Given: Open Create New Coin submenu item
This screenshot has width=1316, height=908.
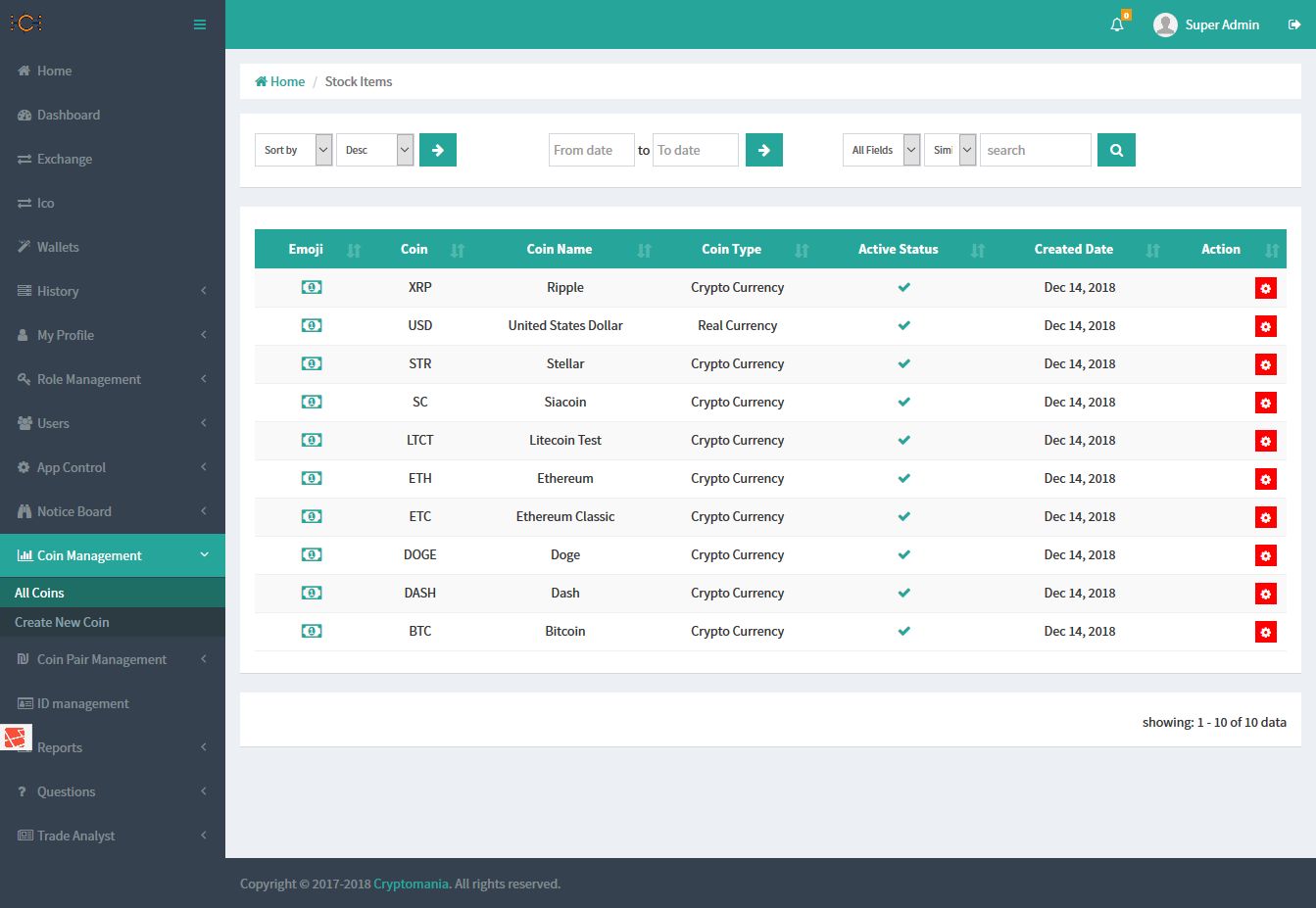Looking at the screenshot, I should (x=62, y=622).
